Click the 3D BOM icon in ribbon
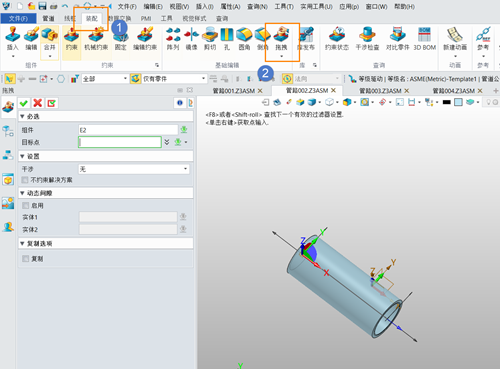The width and height of the screenshot is (500, 369). tap(424, 35)
